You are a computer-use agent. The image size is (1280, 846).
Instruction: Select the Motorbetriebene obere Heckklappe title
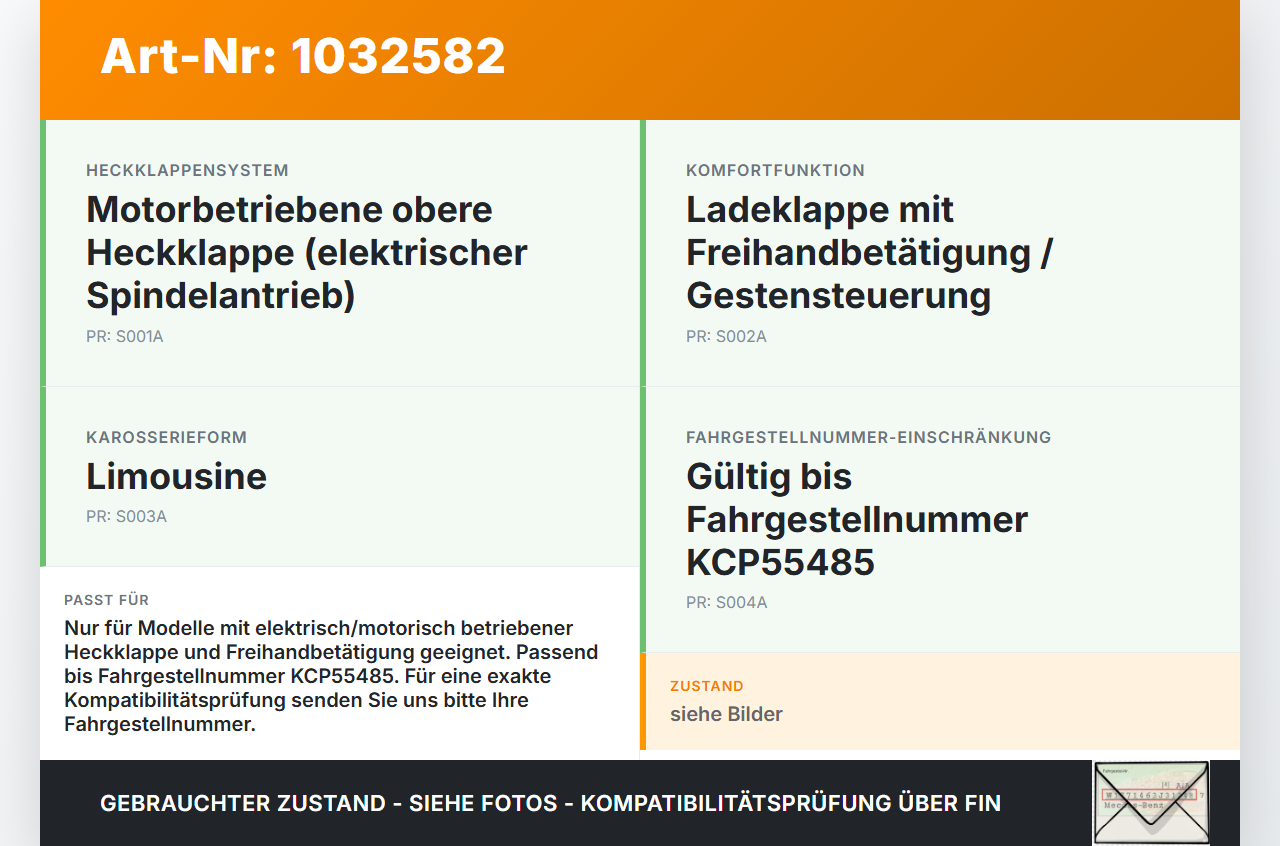(x=307, y=252)
